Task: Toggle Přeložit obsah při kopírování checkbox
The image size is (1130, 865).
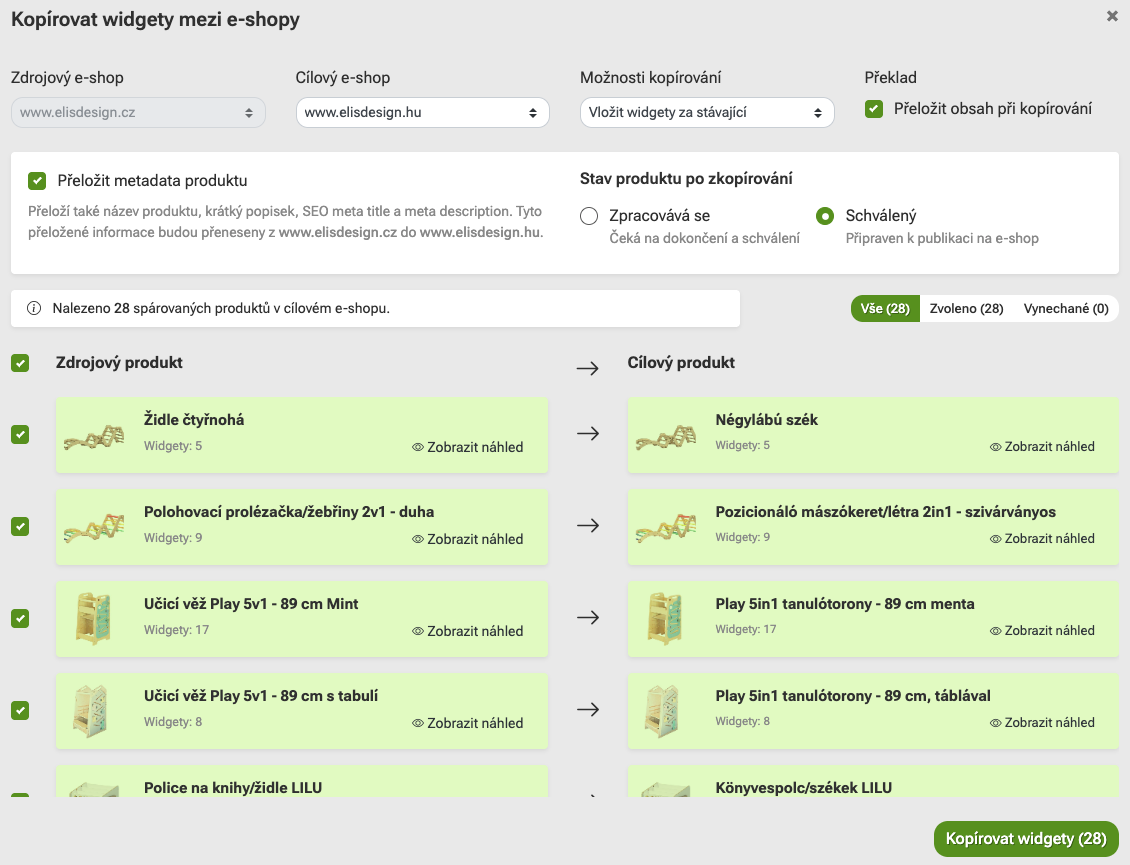Action: (x=874, y=109)
